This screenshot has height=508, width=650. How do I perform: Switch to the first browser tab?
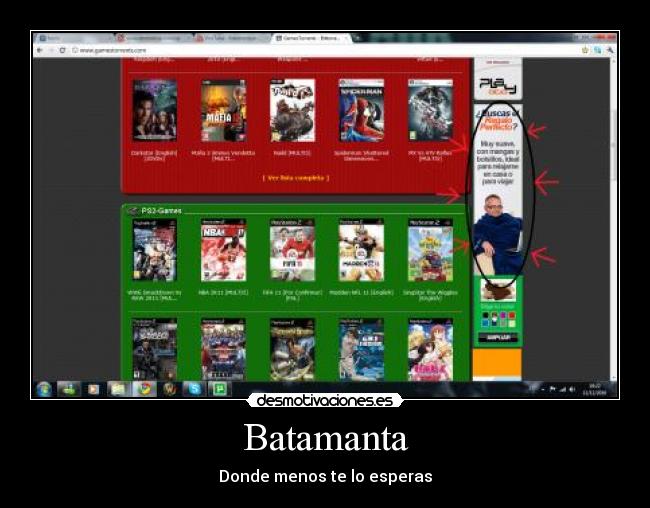[73, 38]
